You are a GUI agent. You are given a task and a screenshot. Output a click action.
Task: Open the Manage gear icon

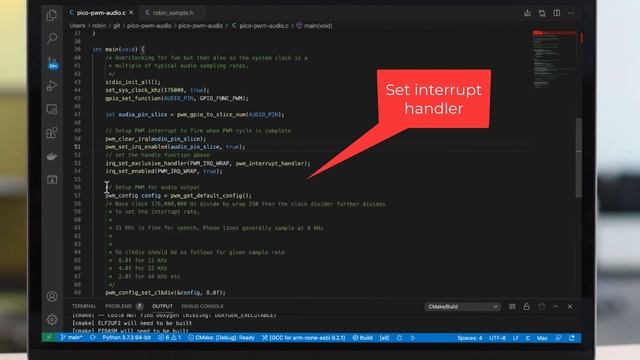(52, 319)
